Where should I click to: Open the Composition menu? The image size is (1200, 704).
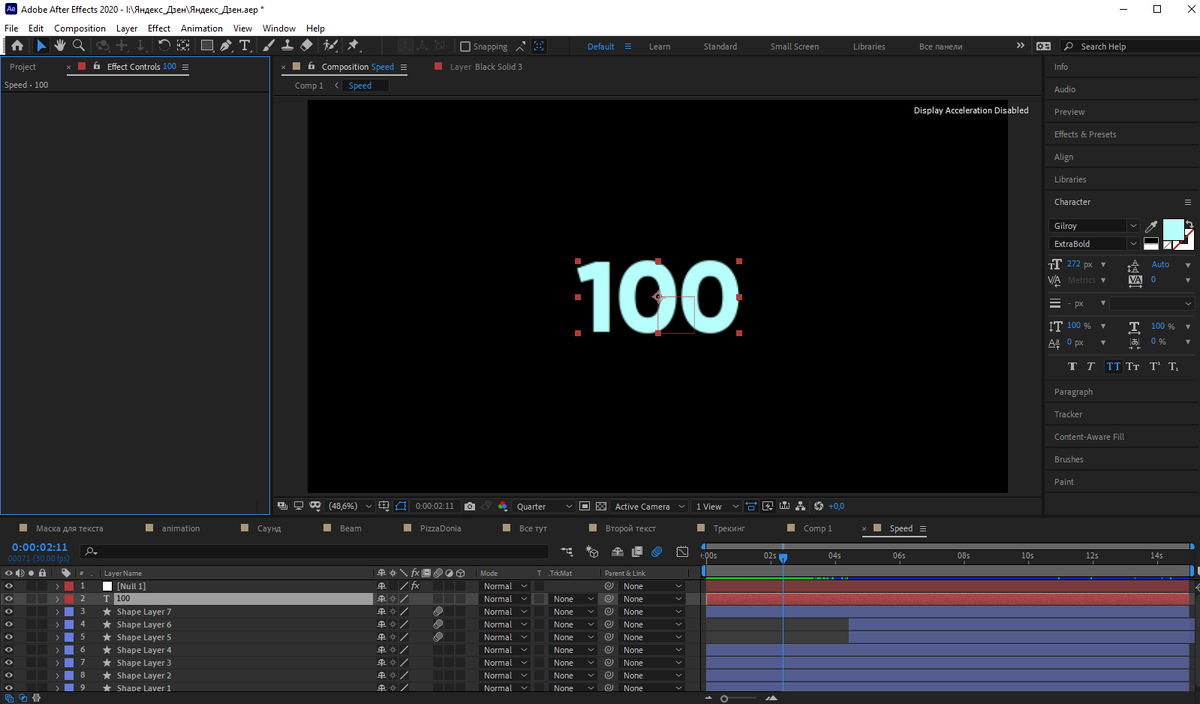point(79,28)
